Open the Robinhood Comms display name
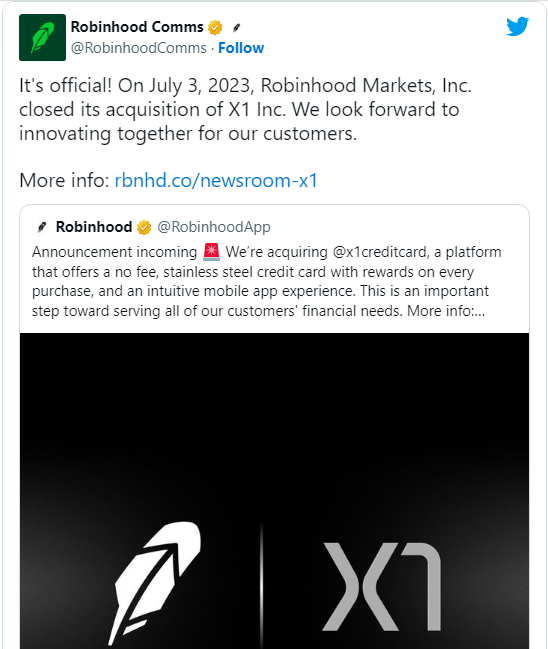548x649 pixels. click(x=137, y=27)
